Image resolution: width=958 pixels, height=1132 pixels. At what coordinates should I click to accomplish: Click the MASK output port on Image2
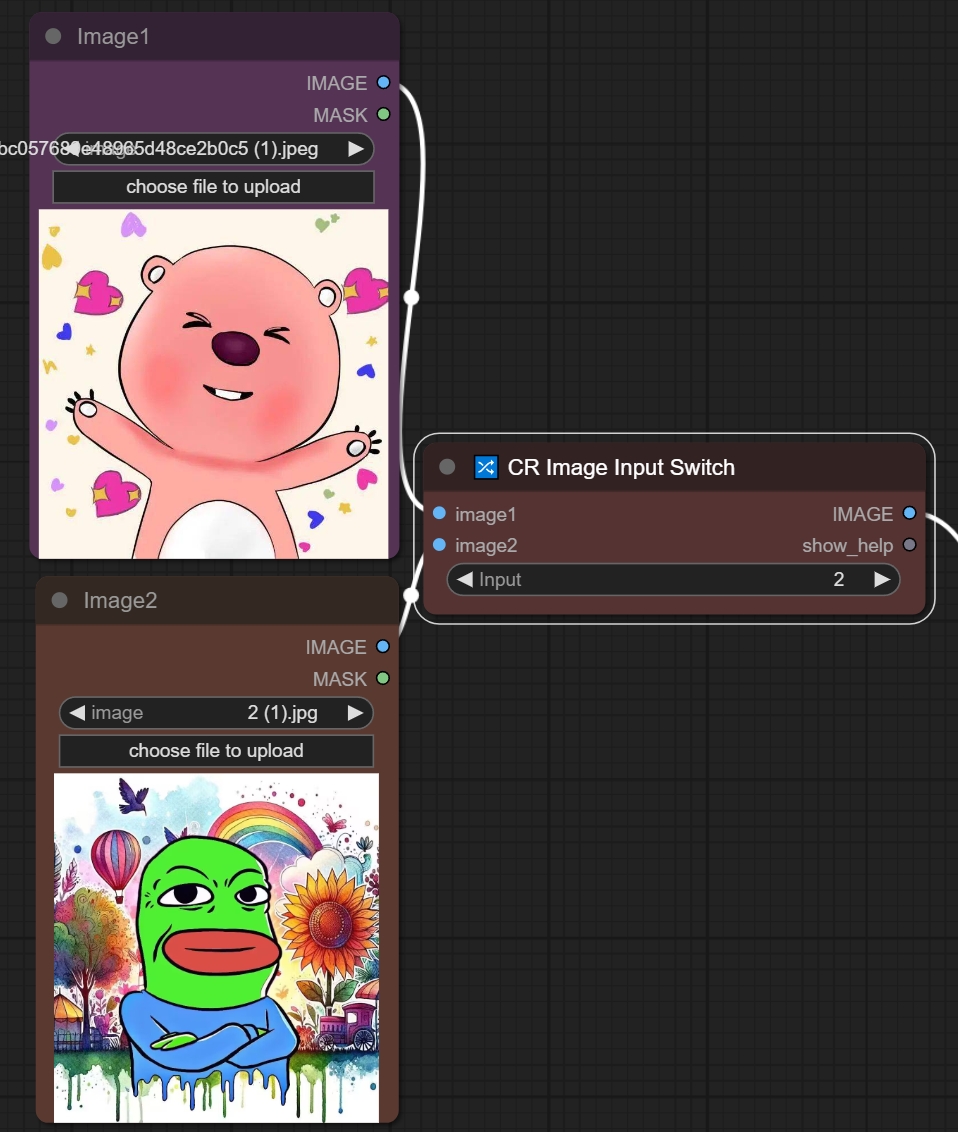(x=382, y=679)
